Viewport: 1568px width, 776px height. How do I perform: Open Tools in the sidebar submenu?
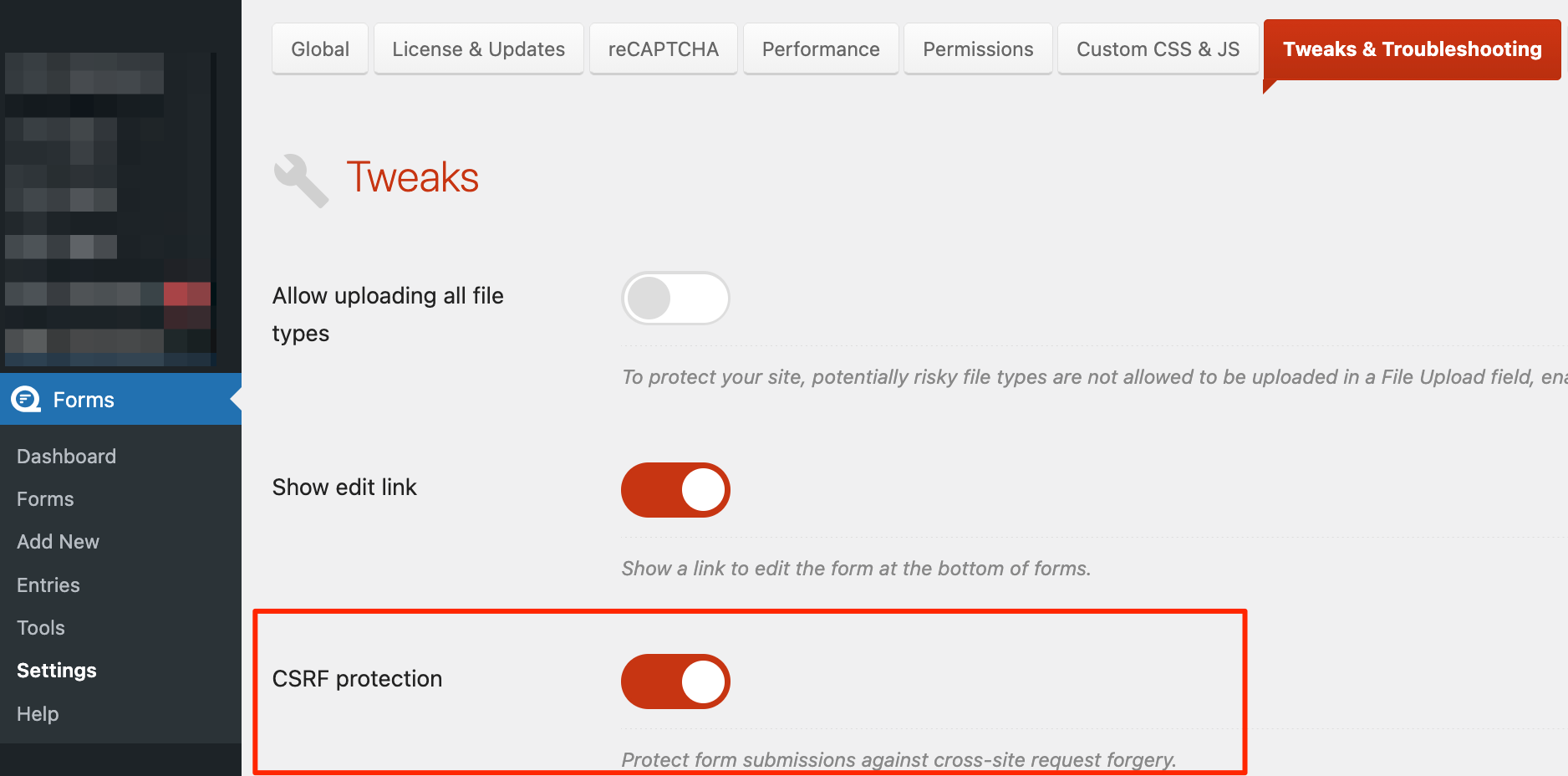41,628
